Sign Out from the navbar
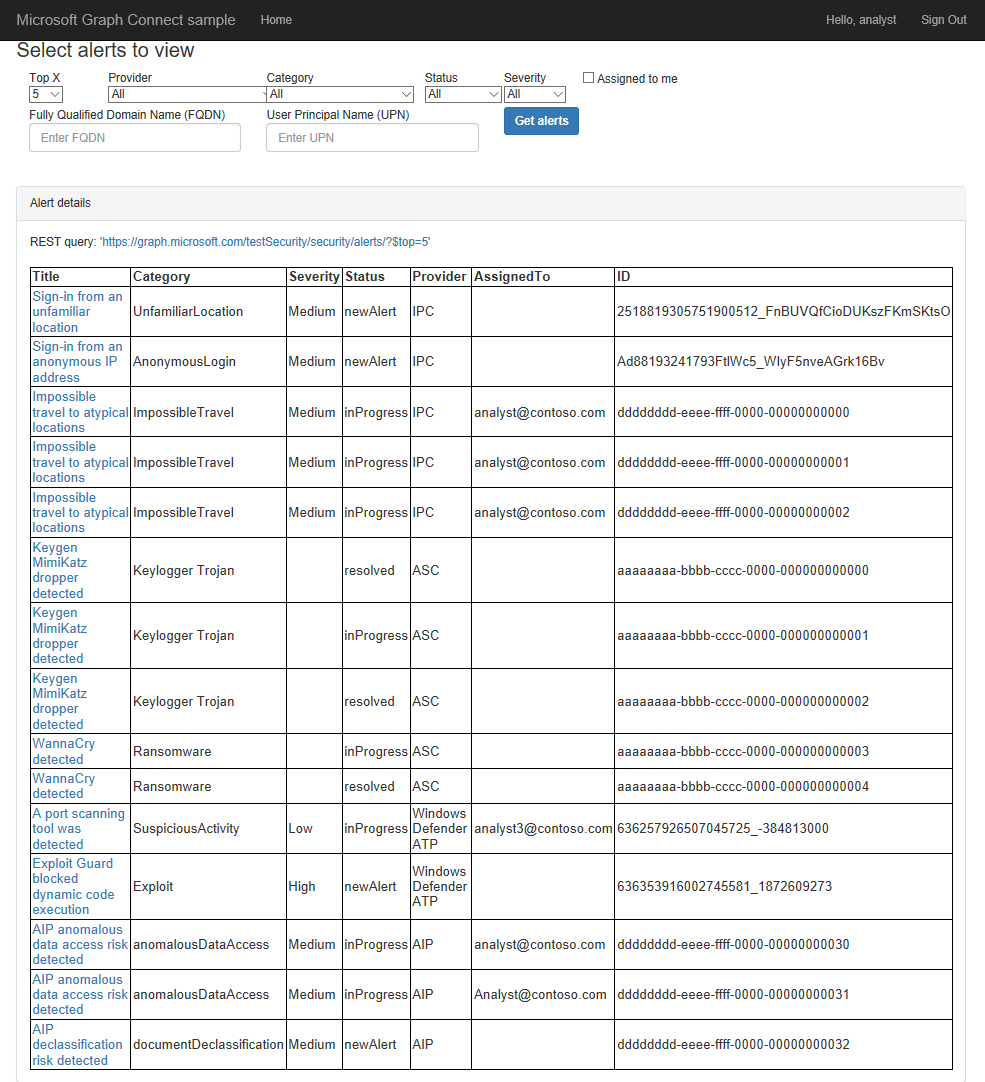Screen dimensions: 985x1082 pyautogui.click(x=944, y=20)
